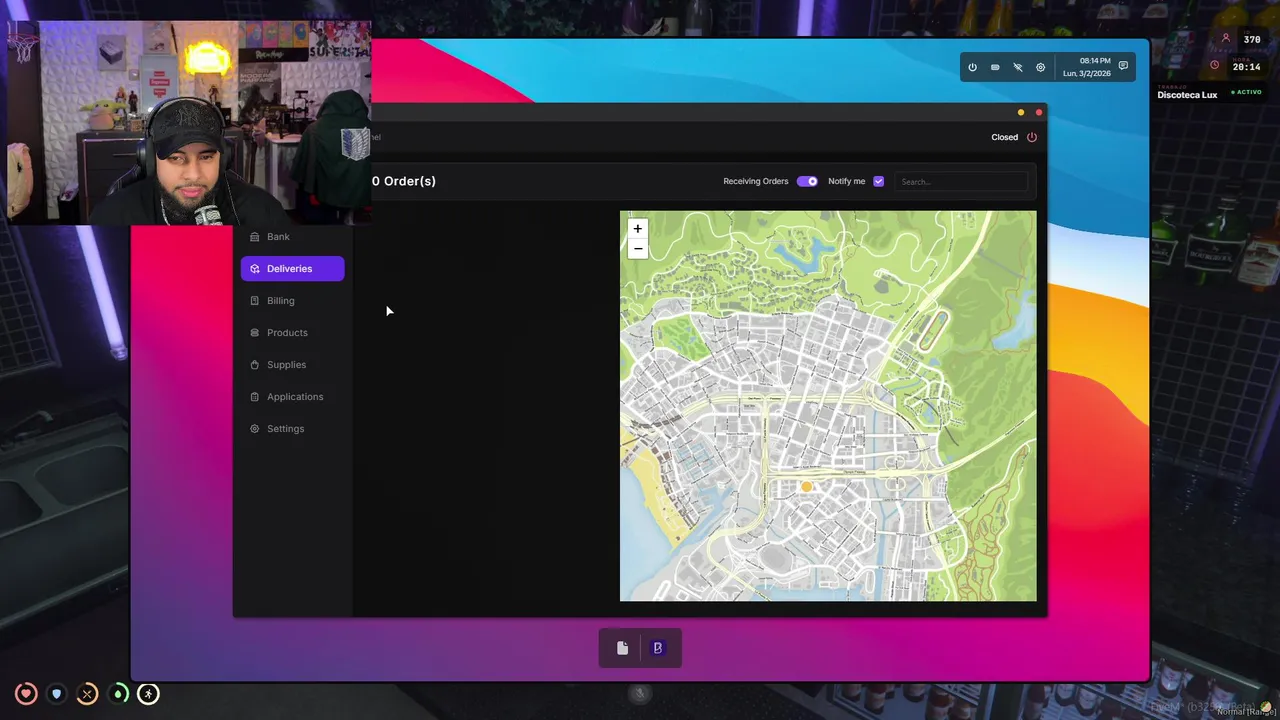This screenshot has height=720, width=1280.
Task: Click the 0 Order(s) heading
Action: [x=404, y=181]
